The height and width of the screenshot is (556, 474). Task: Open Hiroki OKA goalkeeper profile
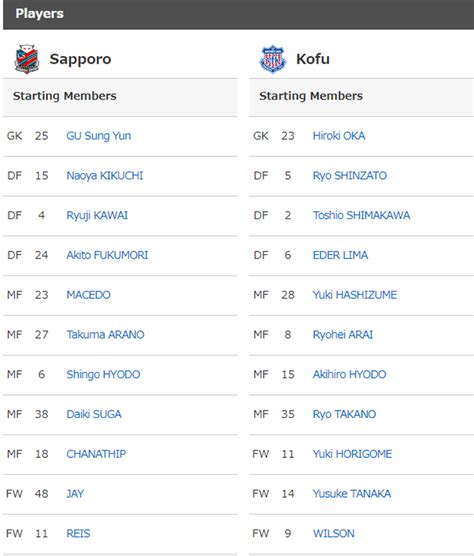click(339, 136)
